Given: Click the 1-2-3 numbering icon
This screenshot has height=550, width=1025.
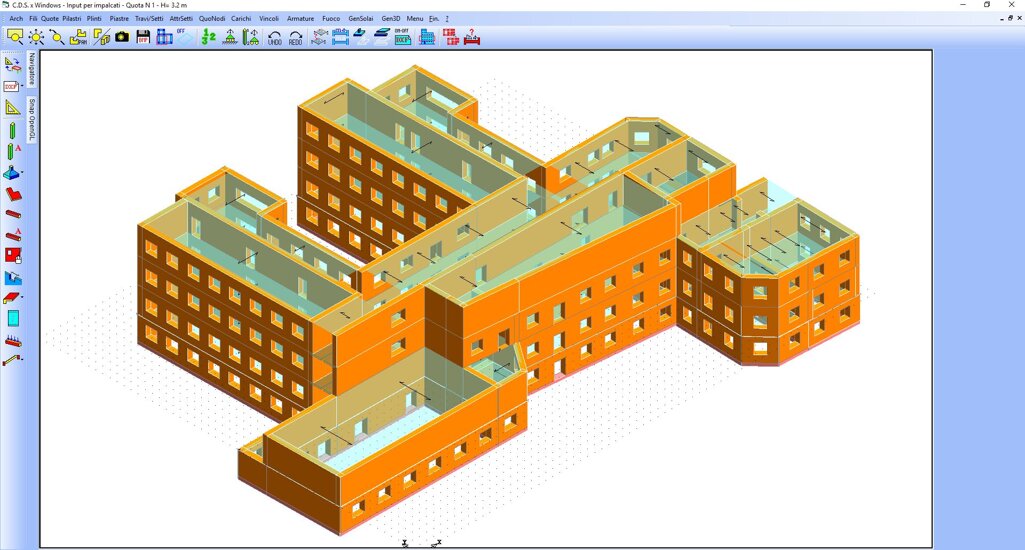Looking at the screenshot, I should 208,37.
